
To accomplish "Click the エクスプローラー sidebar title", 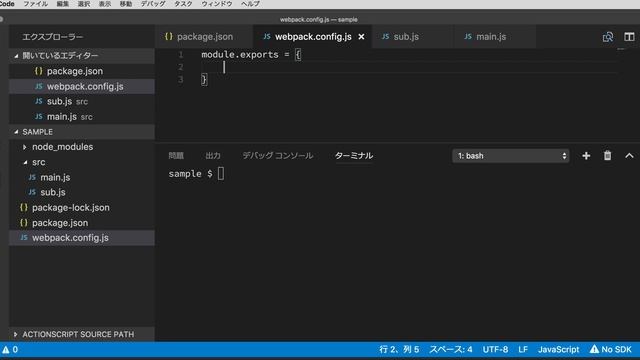I will pos(53,37).
